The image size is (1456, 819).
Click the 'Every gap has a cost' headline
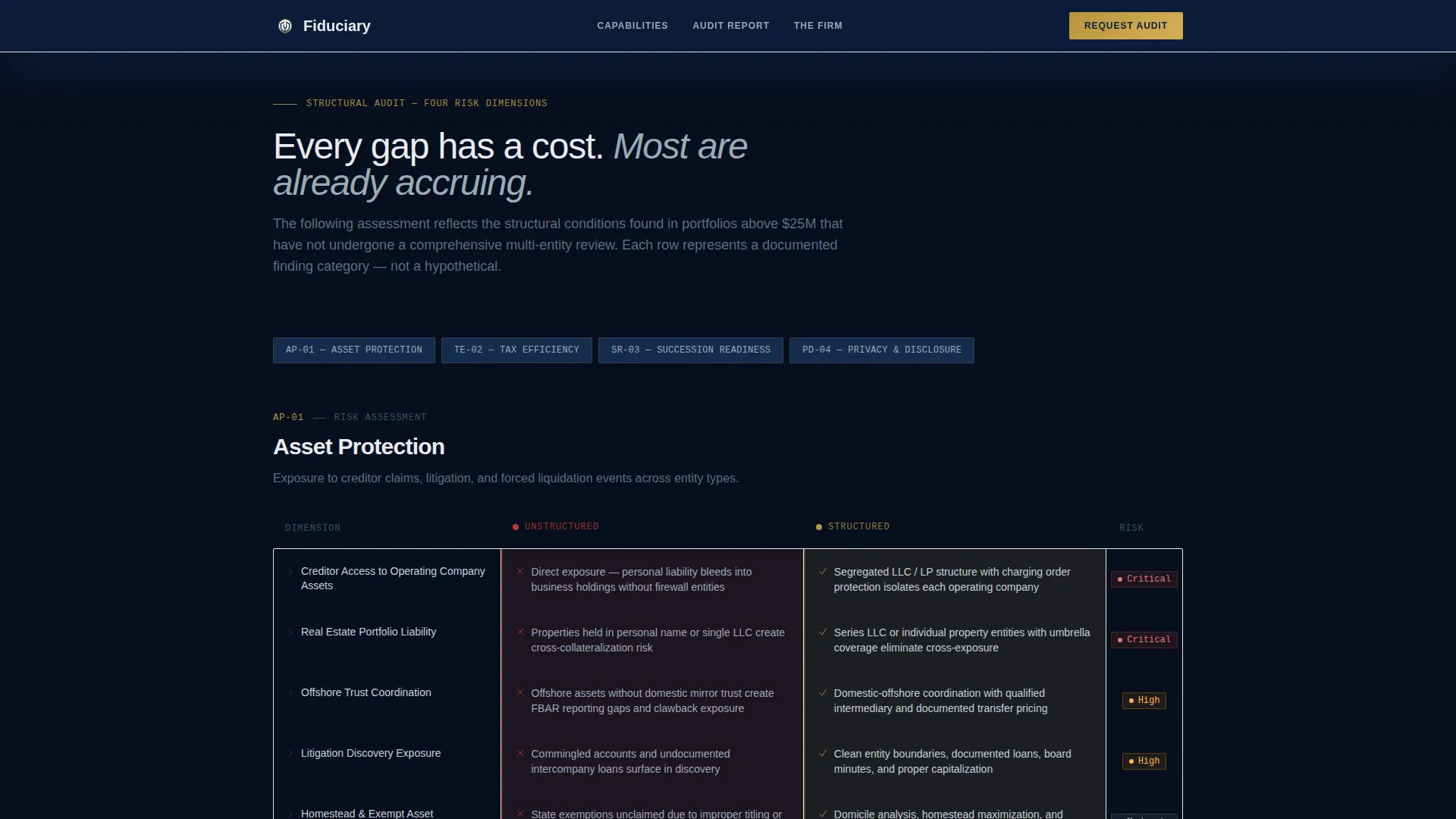pyautogui.click(x=510, y=165)
